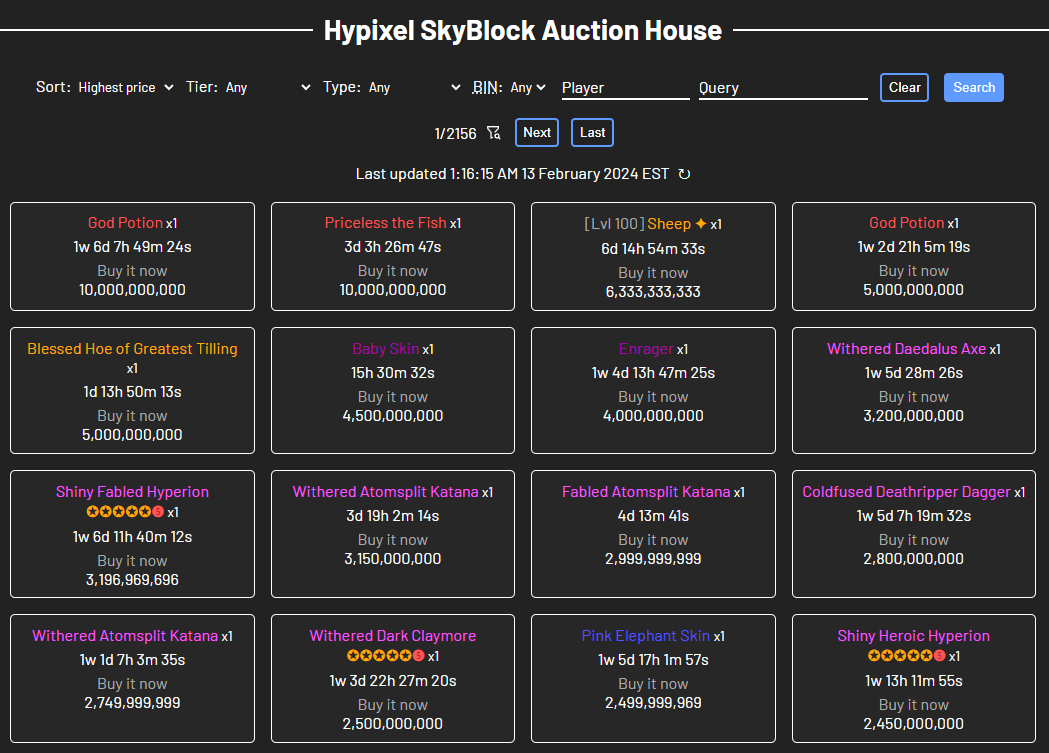Screen dimensions: 1049x753
Task: Open the Lvl 100 Sheep auction
Action: point(653,257)
